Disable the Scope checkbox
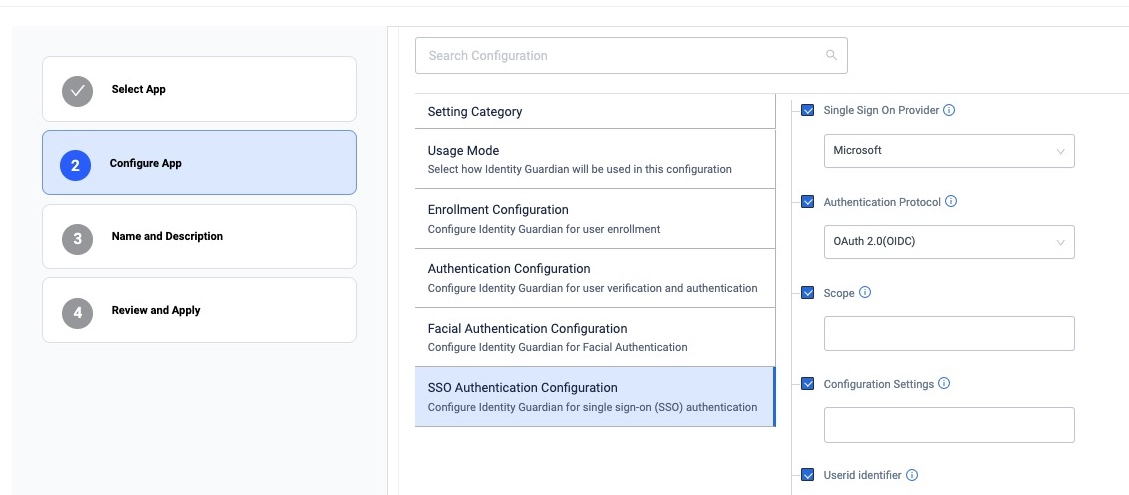The height and width of the screenshot is (495, 1129). (808, 293)
